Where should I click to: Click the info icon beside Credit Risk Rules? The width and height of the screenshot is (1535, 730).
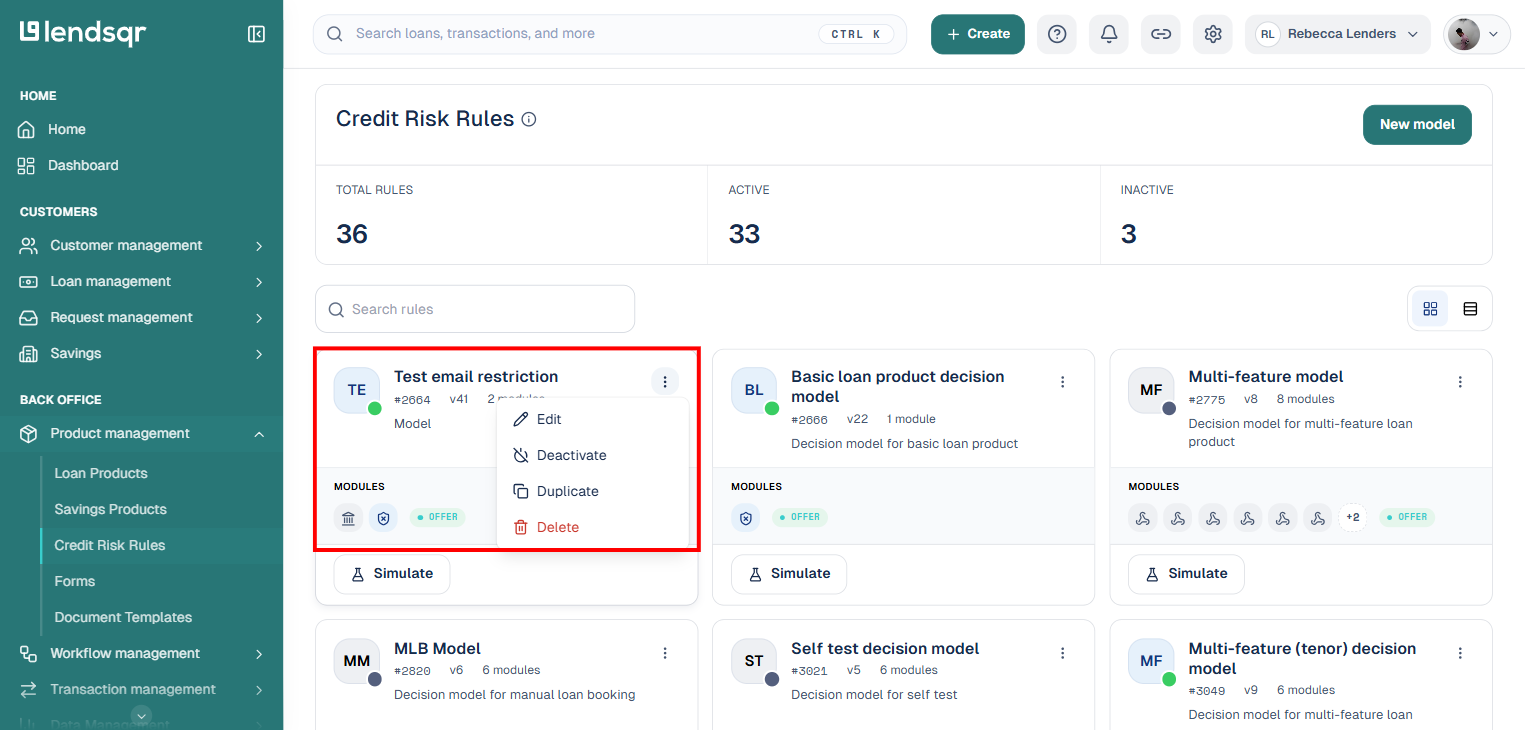point(529,119)
